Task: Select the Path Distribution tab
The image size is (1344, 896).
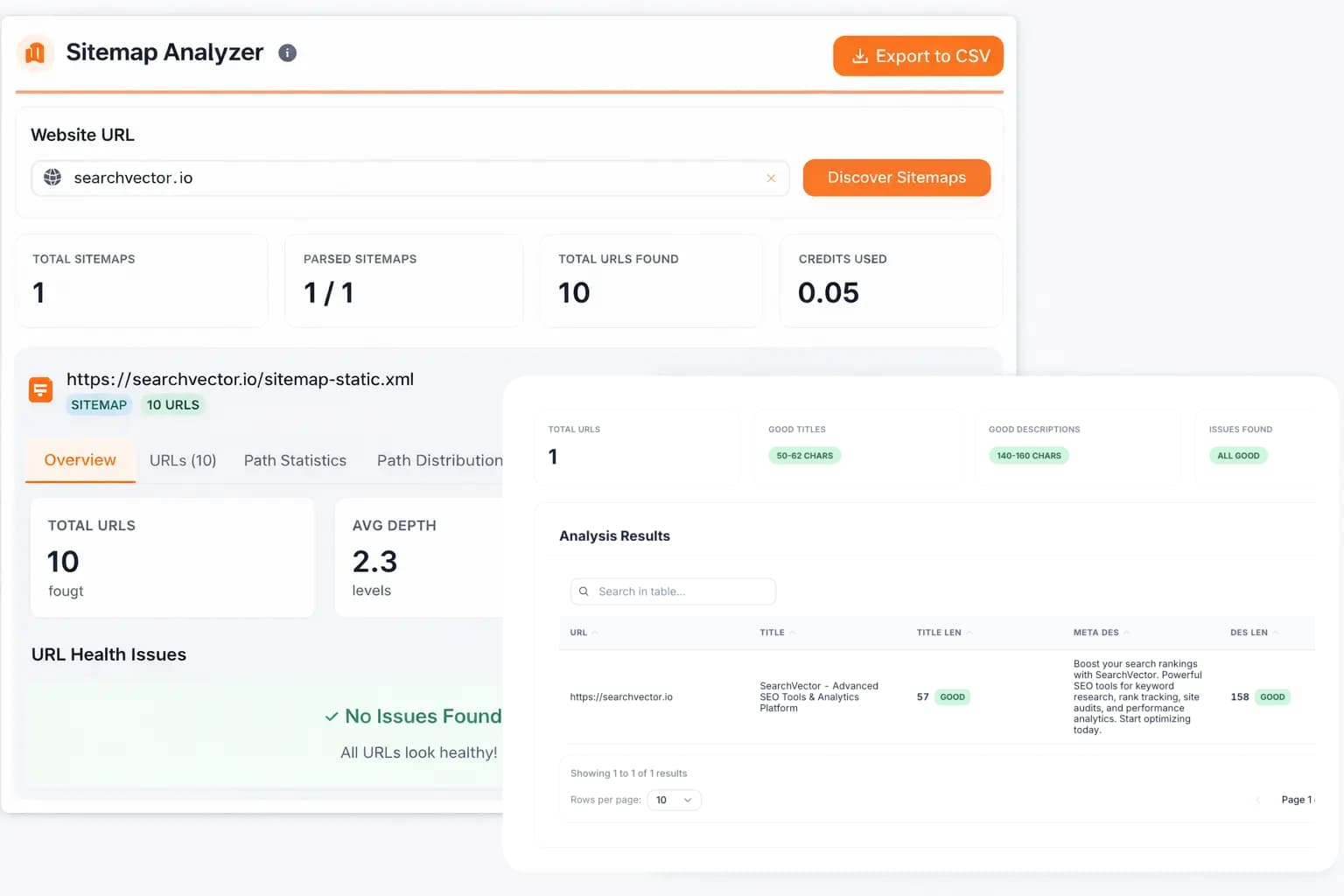Action: pos(439,460)
